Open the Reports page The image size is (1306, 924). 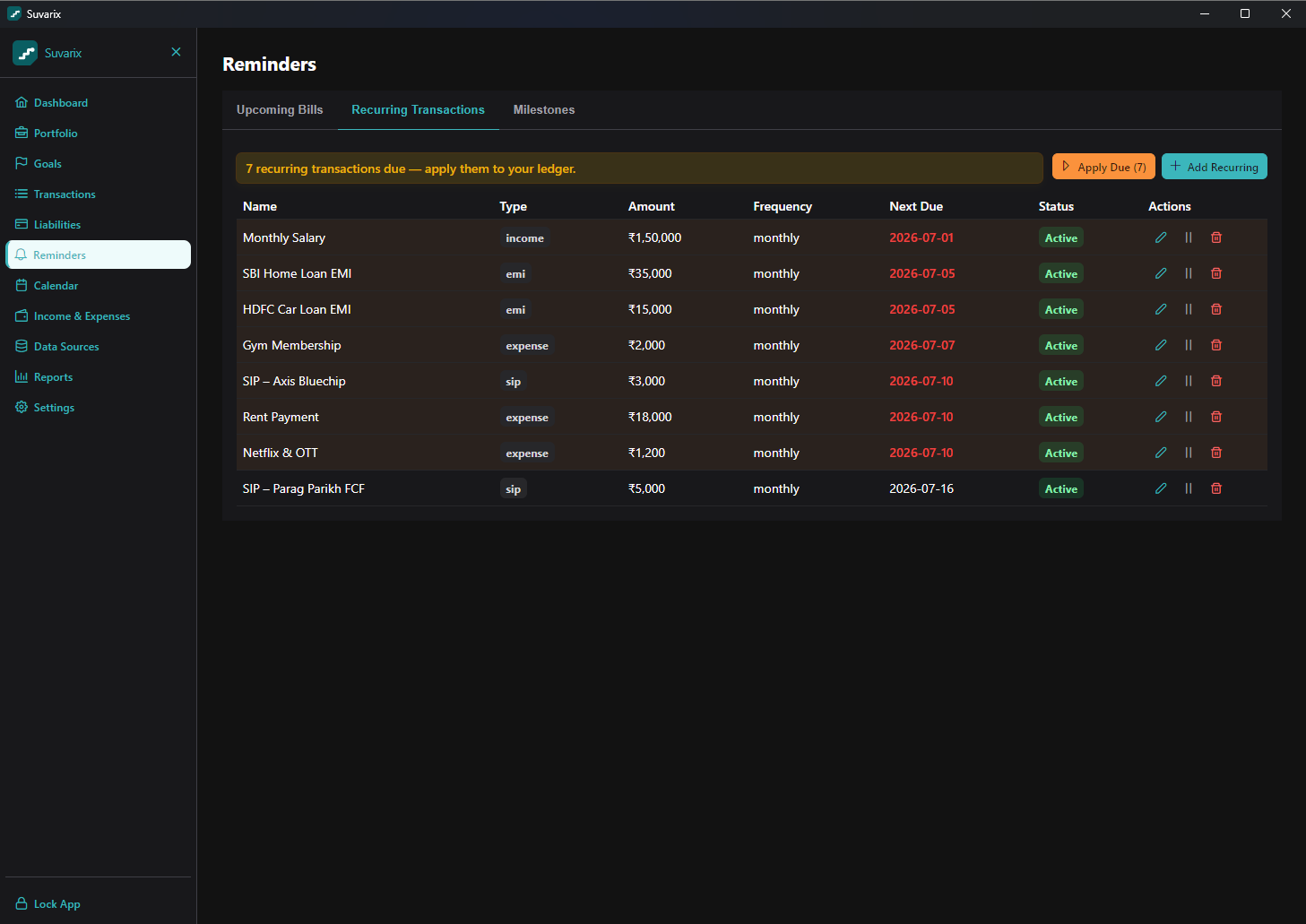pos(98,377)
